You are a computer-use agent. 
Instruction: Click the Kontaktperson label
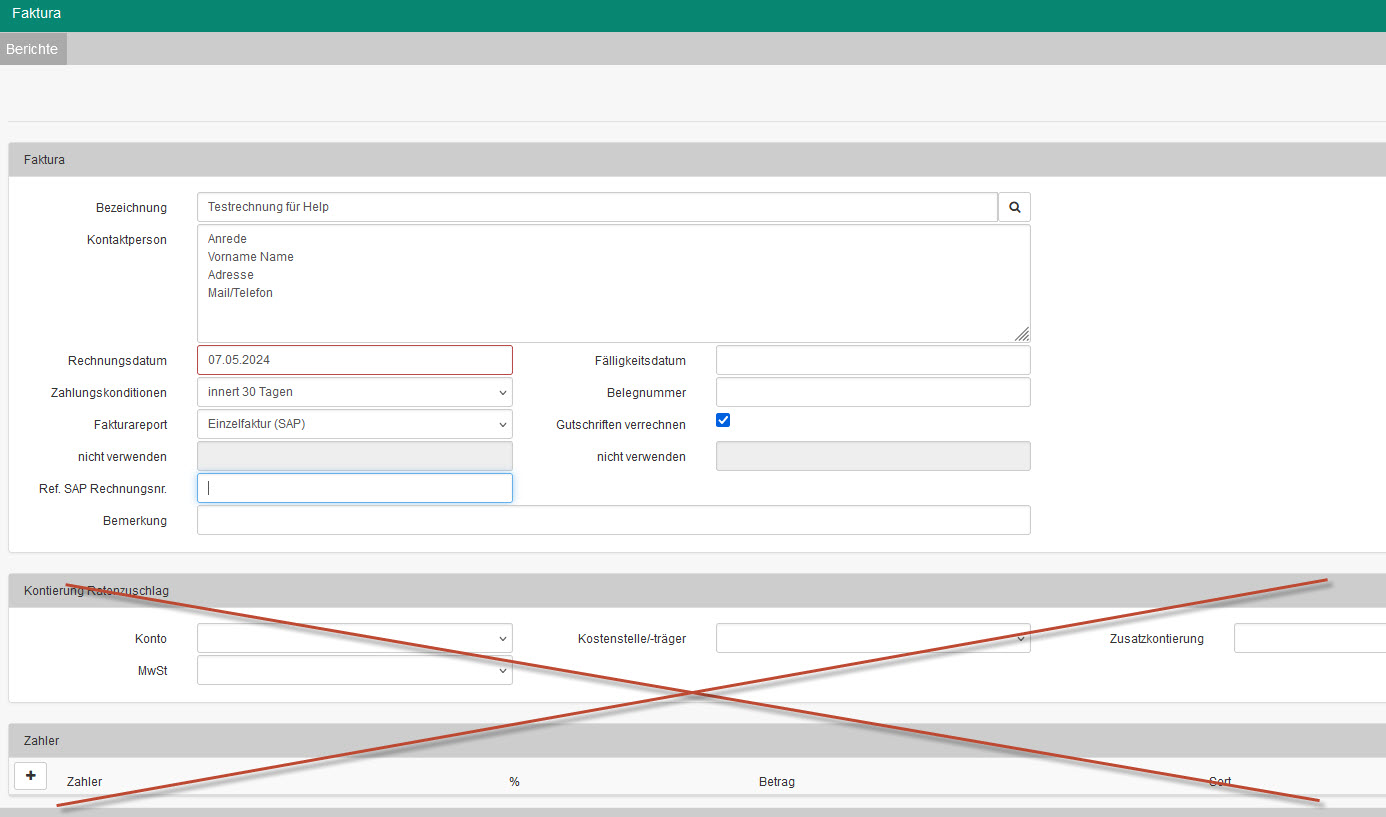pyautogui.click(x=127, y=240)
